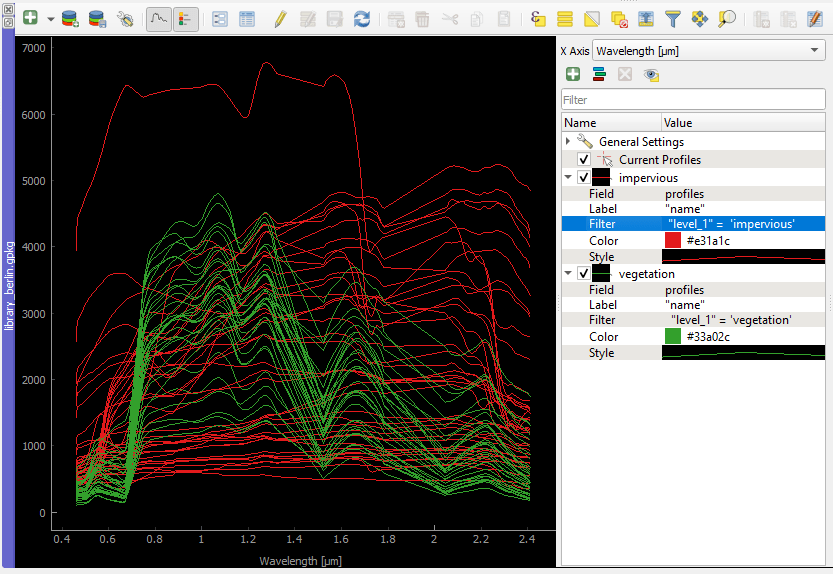
Task: Open the X Axis Wavelength dropdown
Action: click(x=708, y=50)
